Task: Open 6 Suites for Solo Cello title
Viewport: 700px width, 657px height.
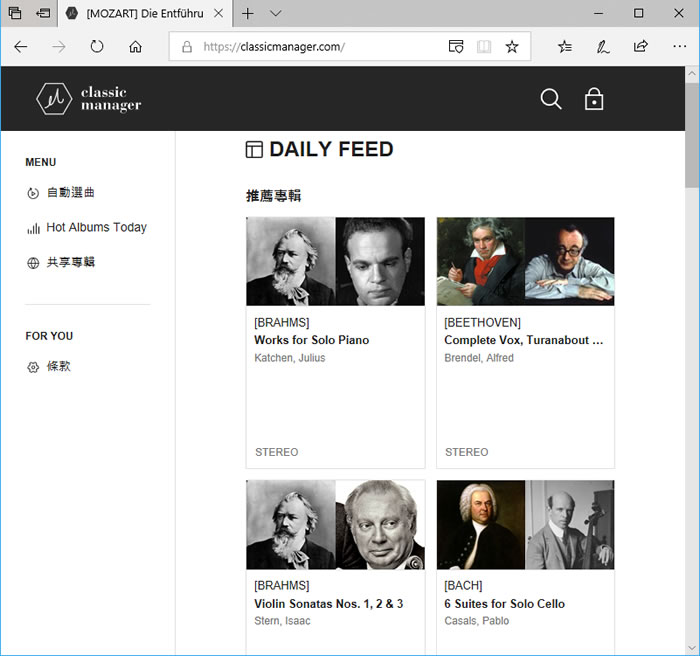Action: 504,604
